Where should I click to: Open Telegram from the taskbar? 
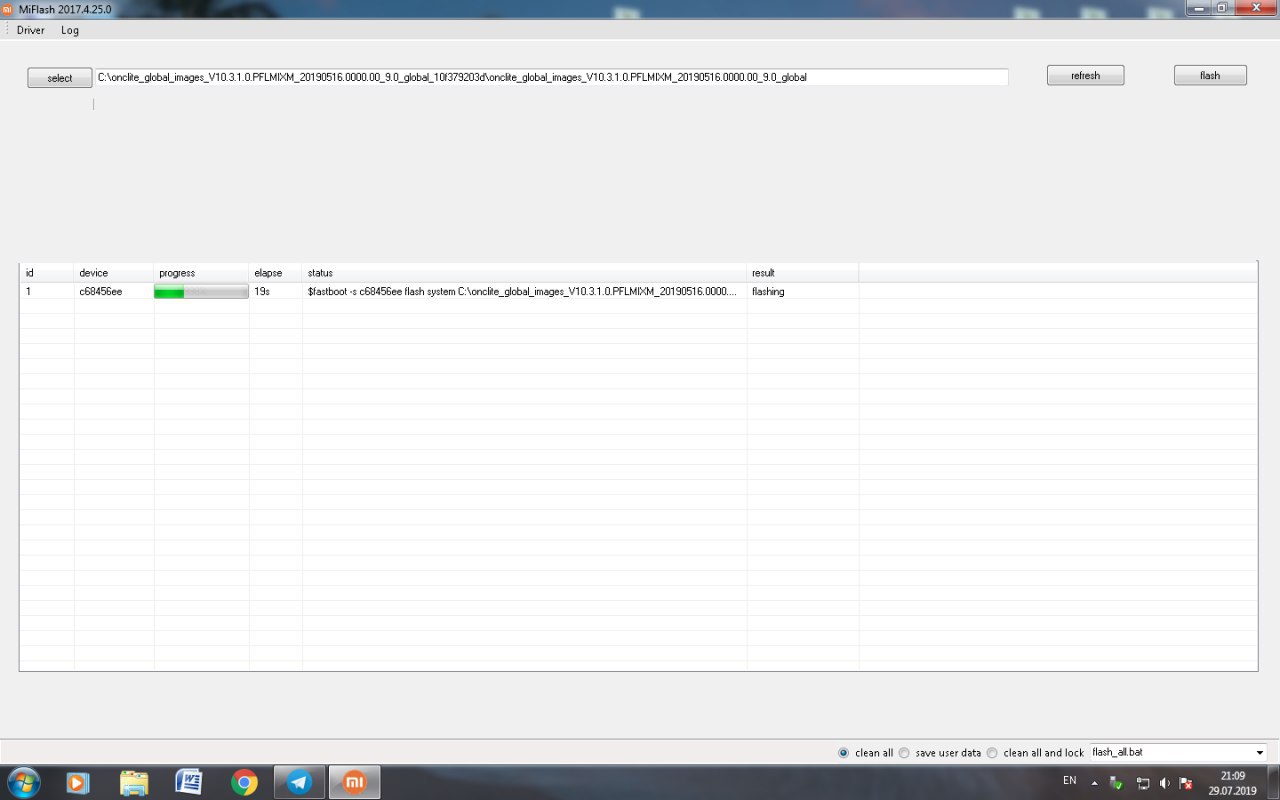299,783
